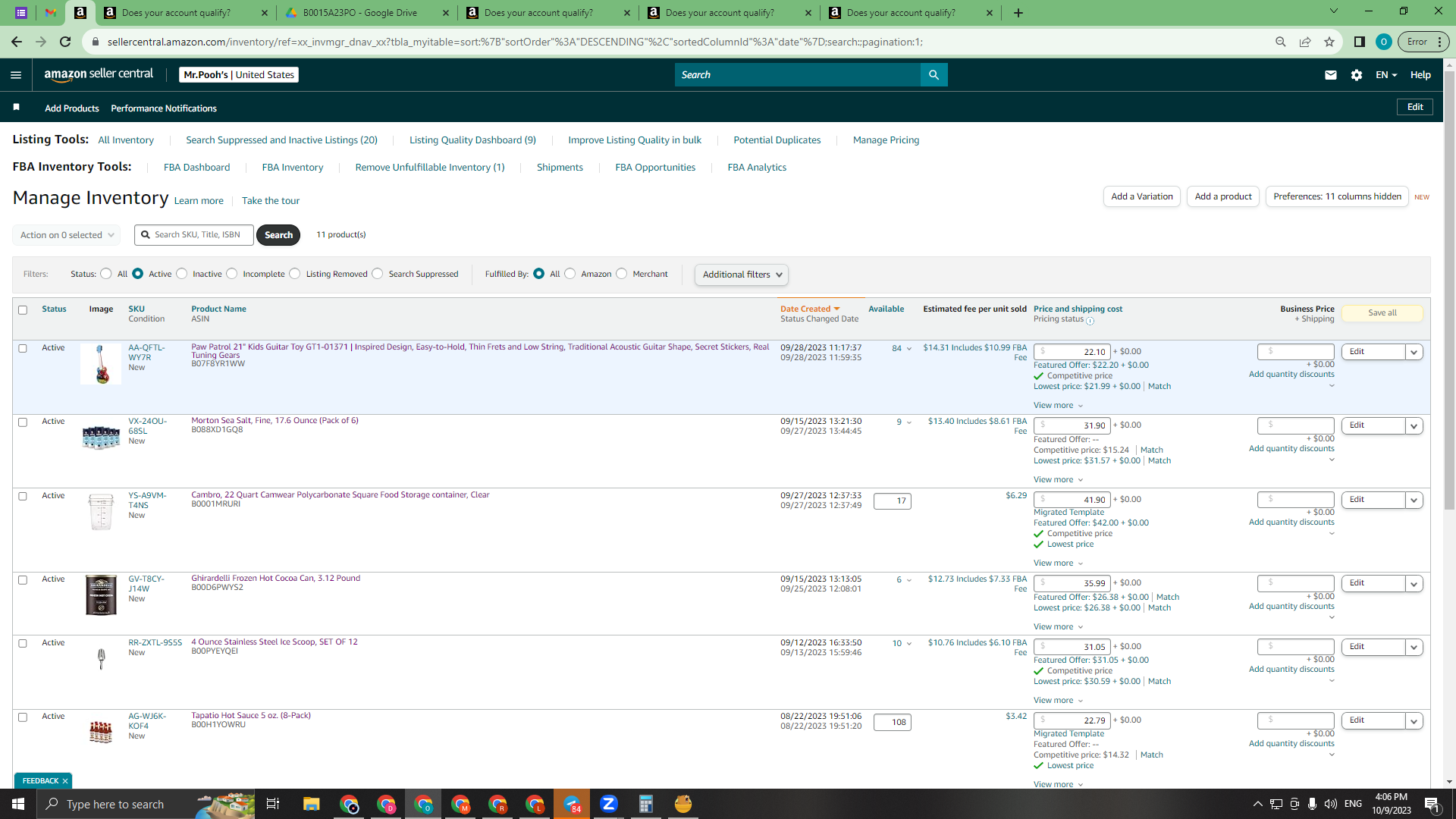The height and width of the screenshot is (819, 1456).
Task: Select the Listing Removed status filter
Action: pyautogui.click(x=295, y=274)
